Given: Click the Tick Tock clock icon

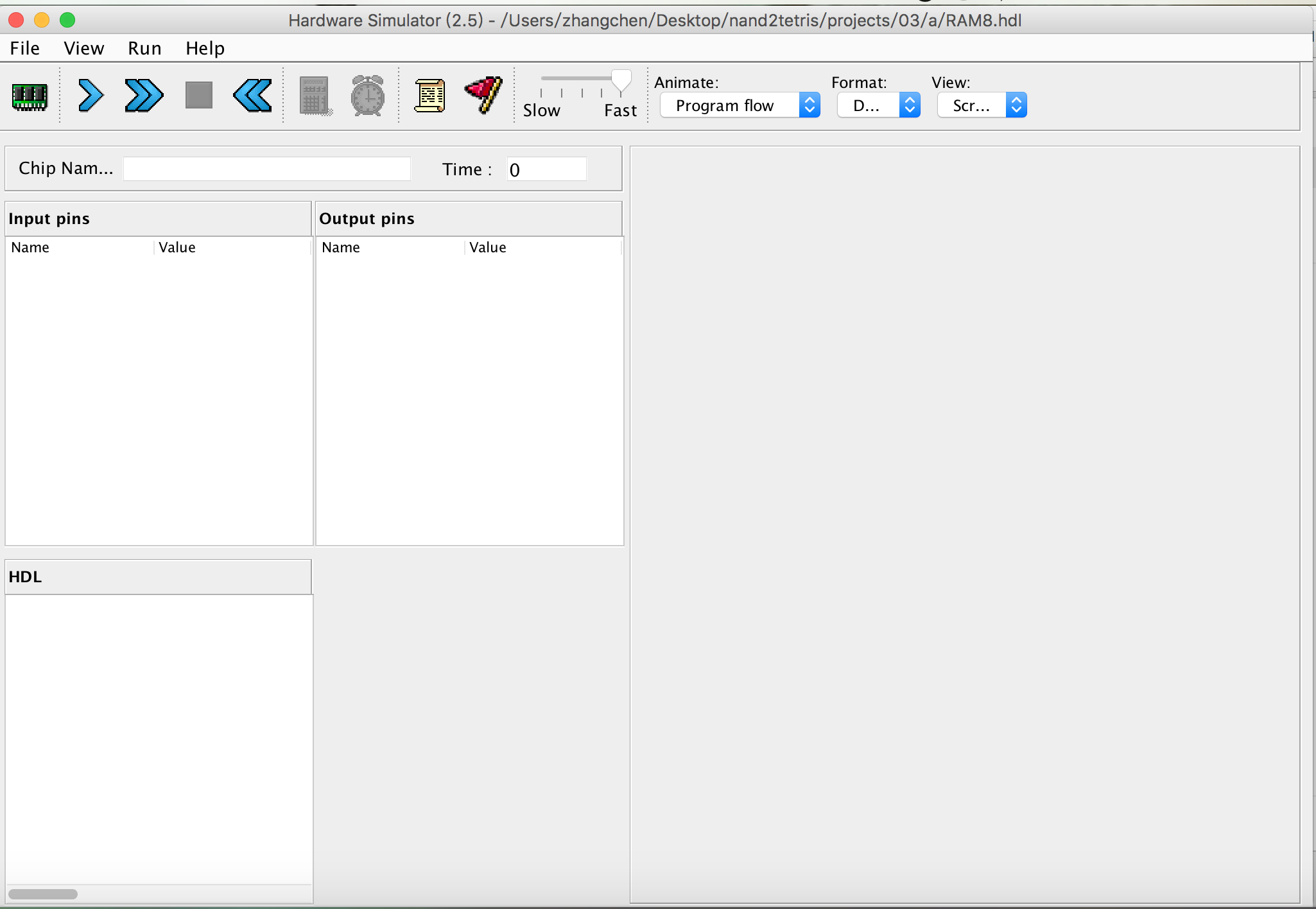Looking at the screenshot, I should [368, 96].
